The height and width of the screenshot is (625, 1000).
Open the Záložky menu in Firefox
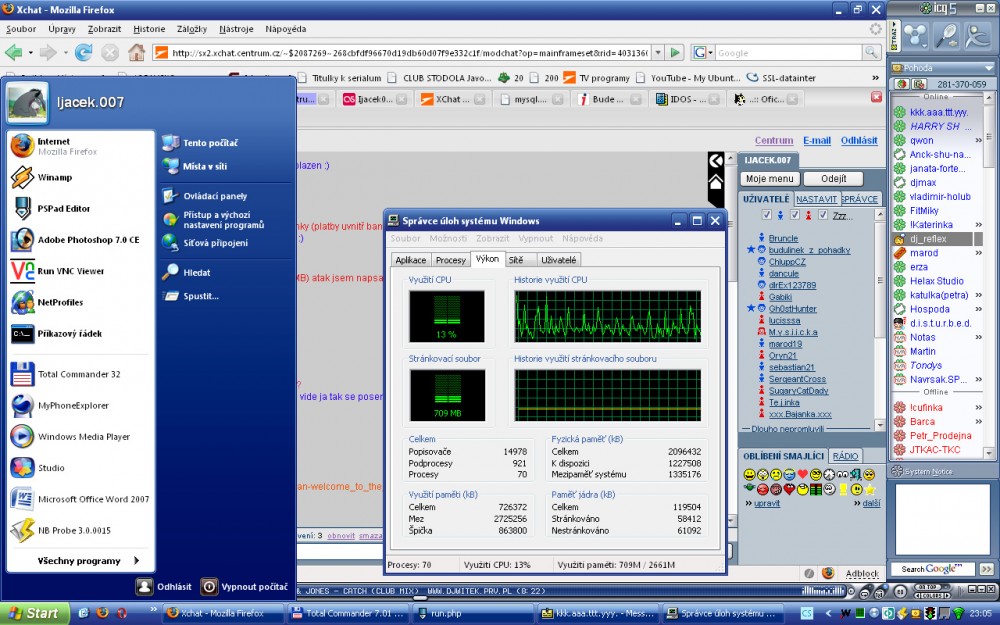(x=192, y=29)
